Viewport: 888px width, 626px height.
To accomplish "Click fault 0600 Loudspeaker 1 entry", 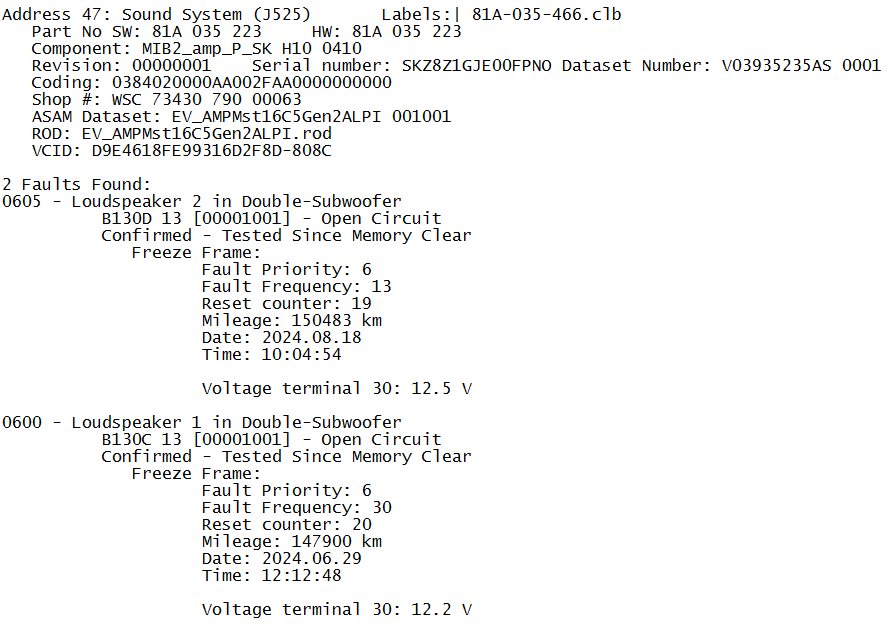I will pos(202,422).
